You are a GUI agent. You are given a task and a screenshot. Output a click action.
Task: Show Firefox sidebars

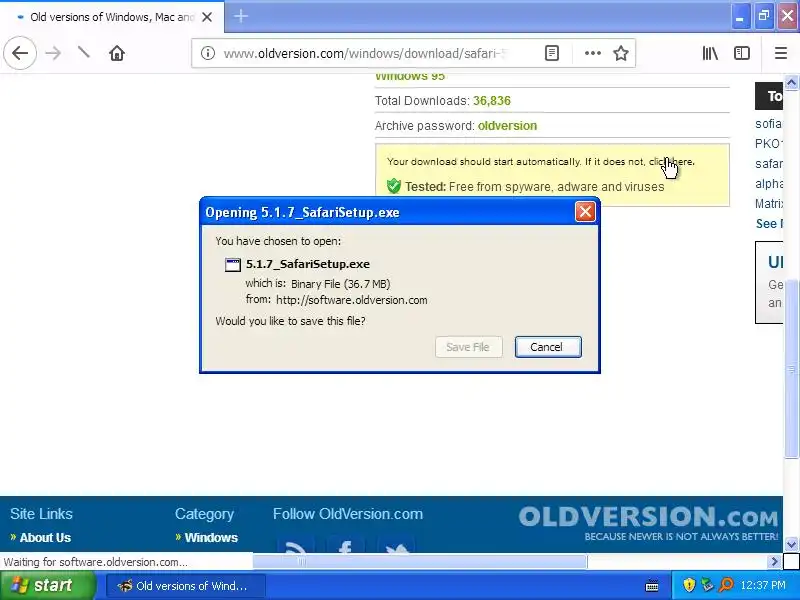[x=742, y=53]
